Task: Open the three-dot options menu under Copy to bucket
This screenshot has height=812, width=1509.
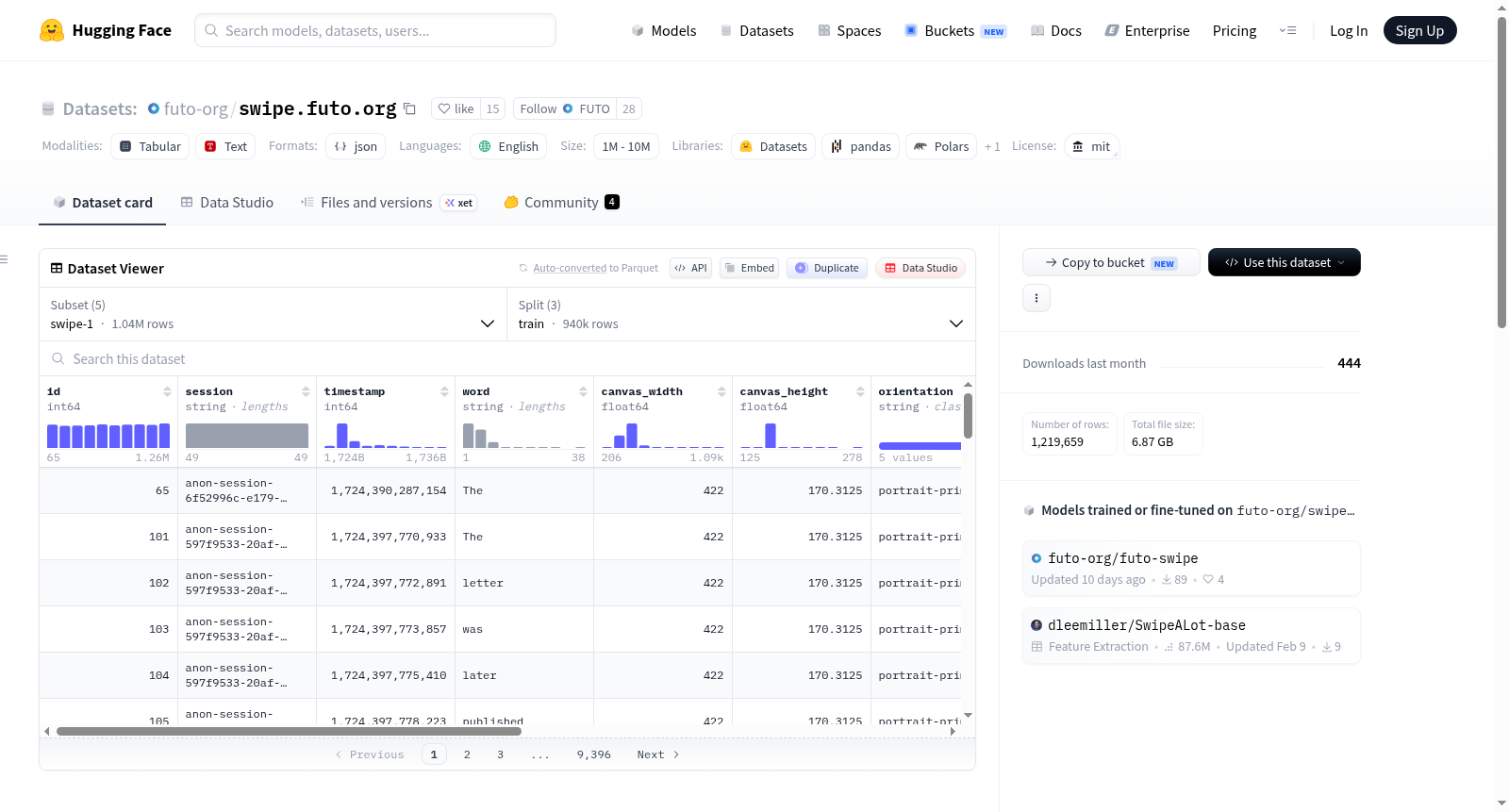Action: (x=1036, y=298)
